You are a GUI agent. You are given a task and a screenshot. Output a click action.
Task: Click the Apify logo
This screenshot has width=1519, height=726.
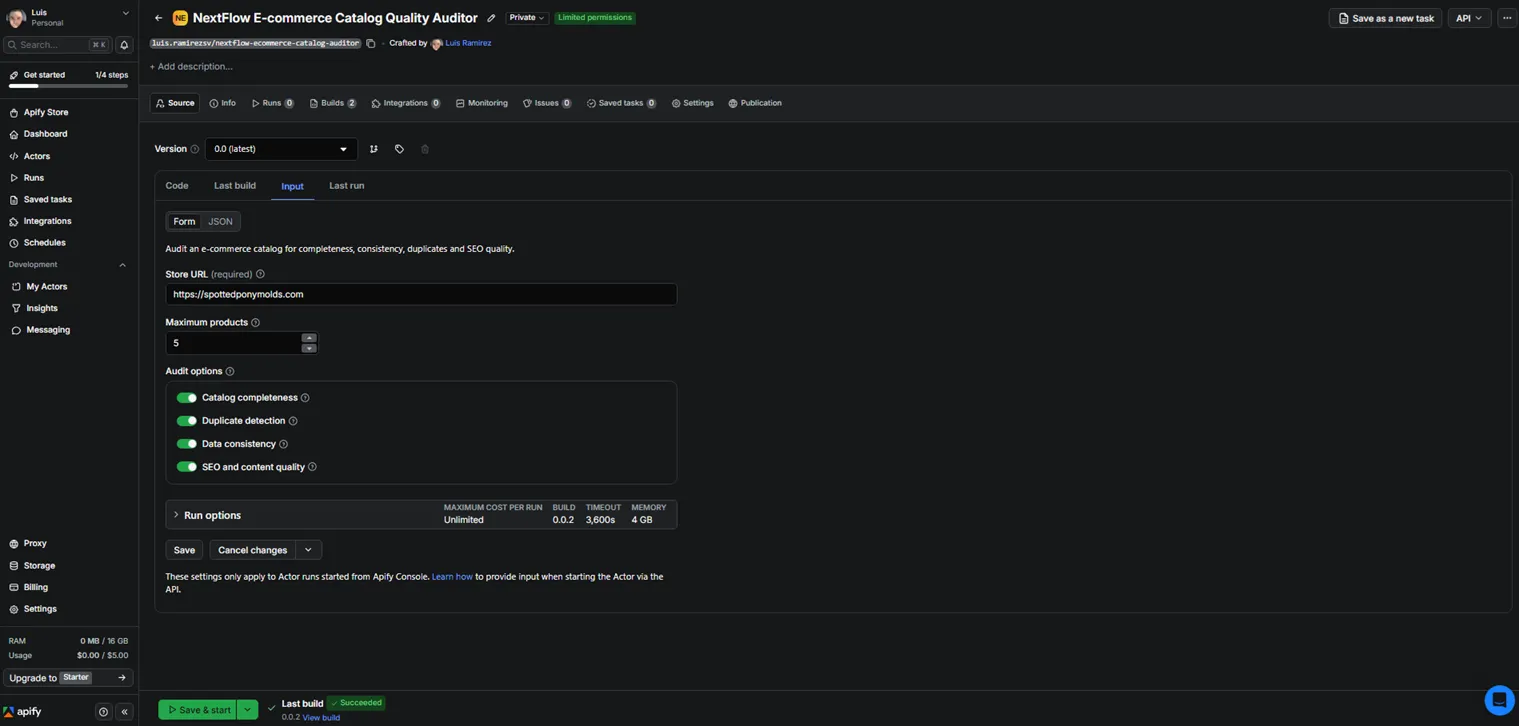tap(22, 712)
